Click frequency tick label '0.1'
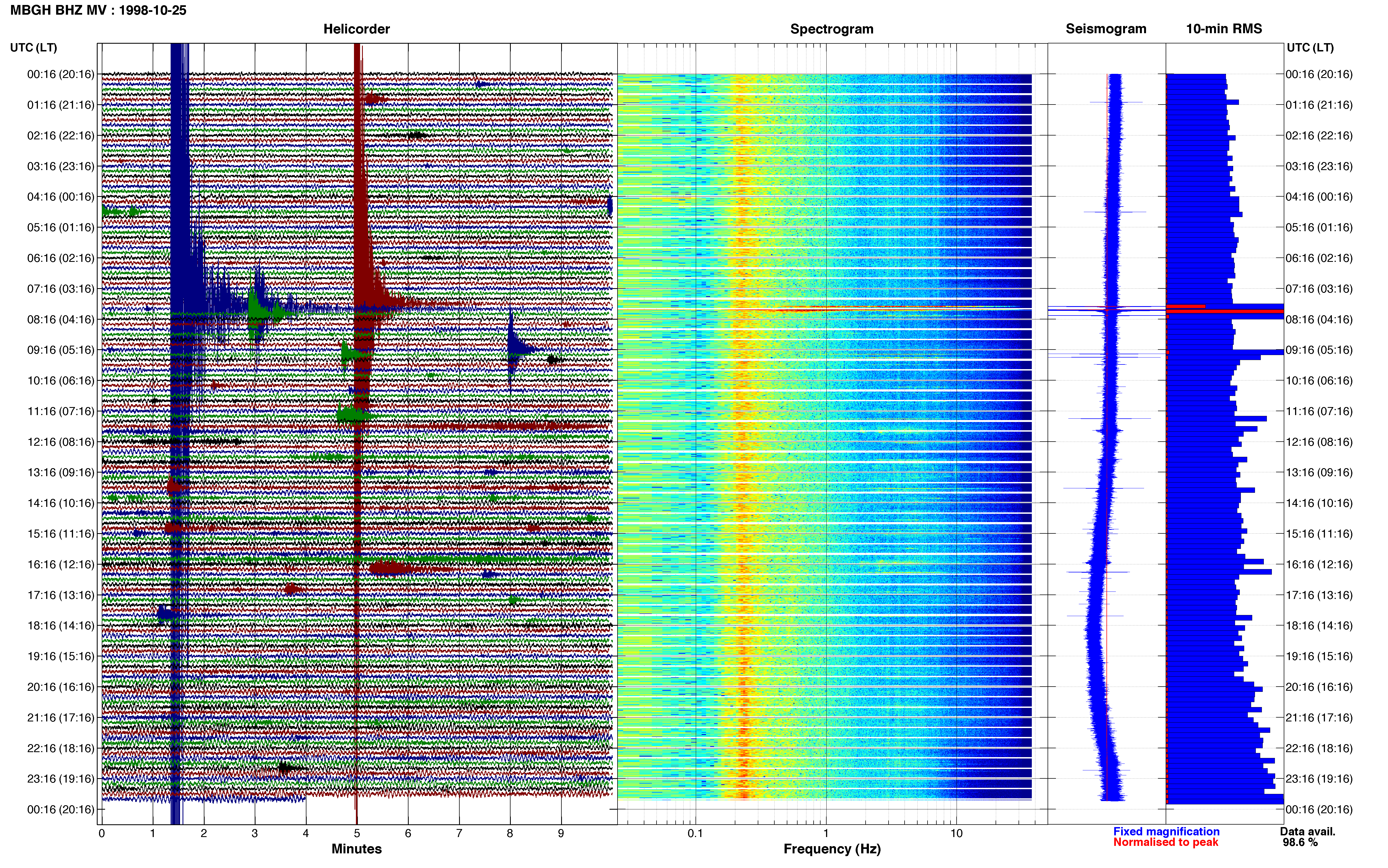Viewport: 1388px width, 868px height. [x=695, y=833]
